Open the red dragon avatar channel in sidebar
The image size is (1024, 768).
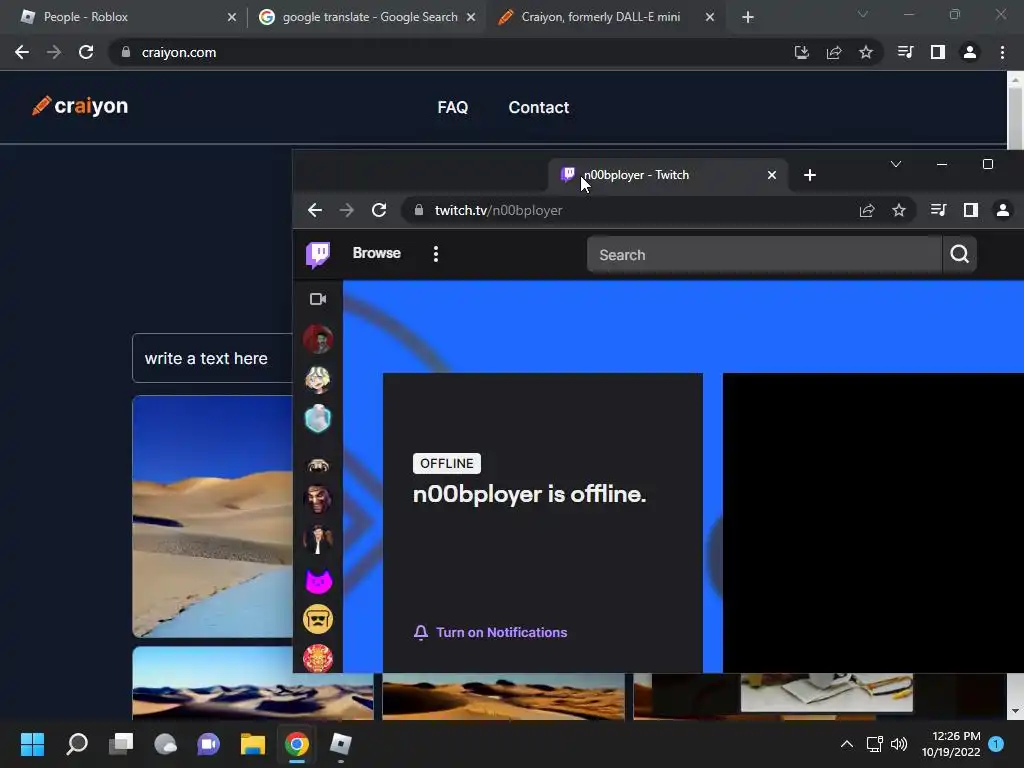318,658
